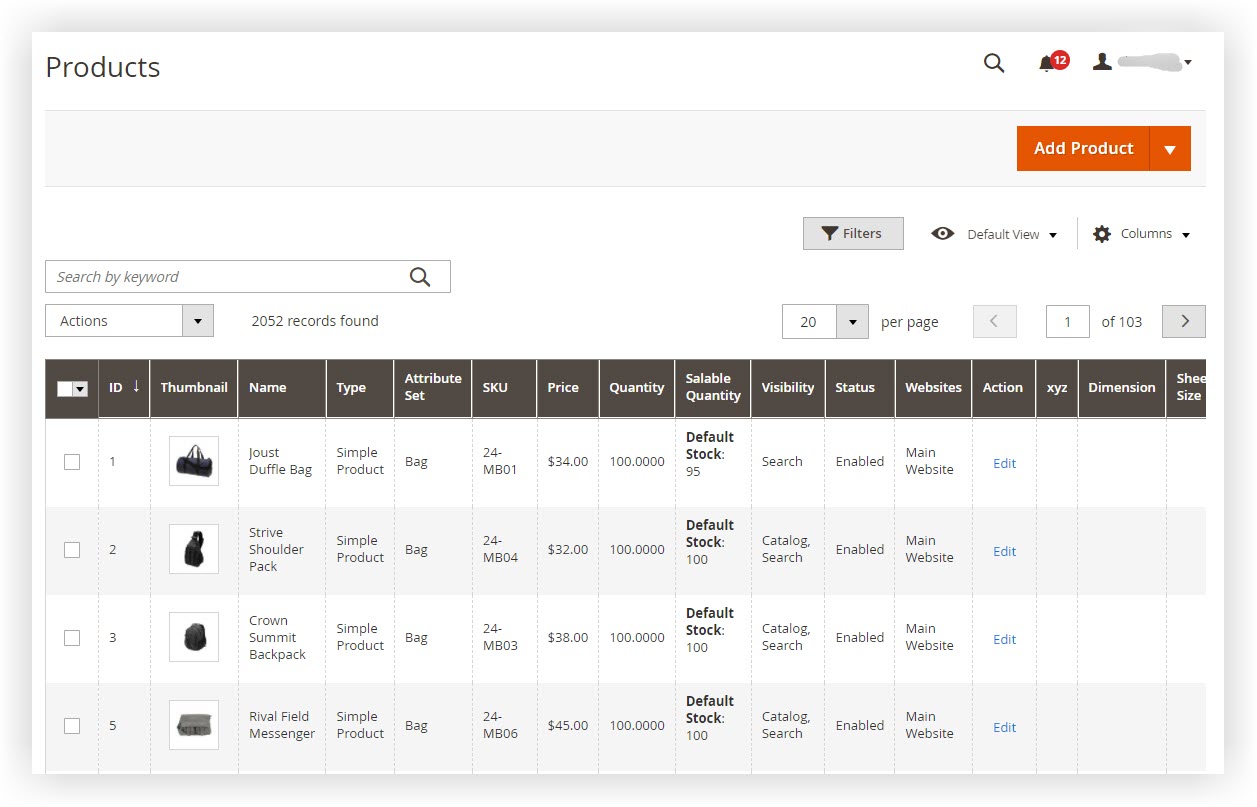The image size is (1257, 807).
Task: Sort by the Price column header
Action: 563,388
